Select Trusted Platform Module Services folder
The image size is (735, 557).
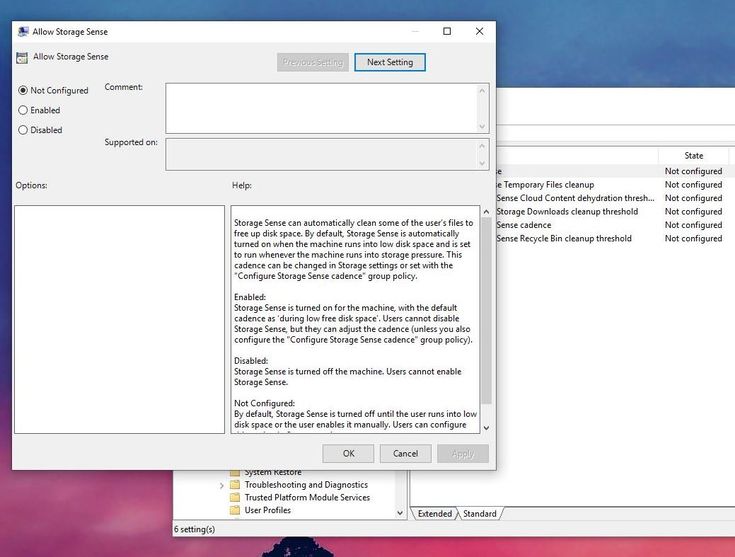pos(307,497)
